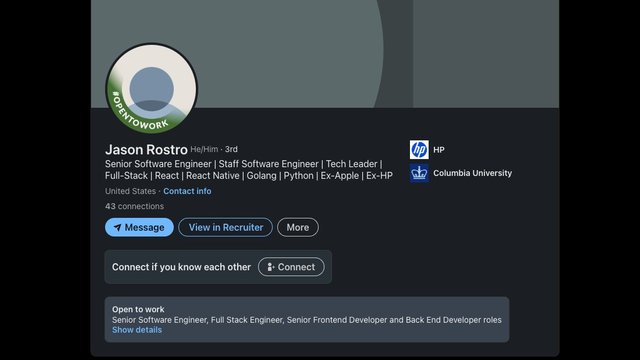Click the Connect button
640x360 pixels.
point(291,267)
